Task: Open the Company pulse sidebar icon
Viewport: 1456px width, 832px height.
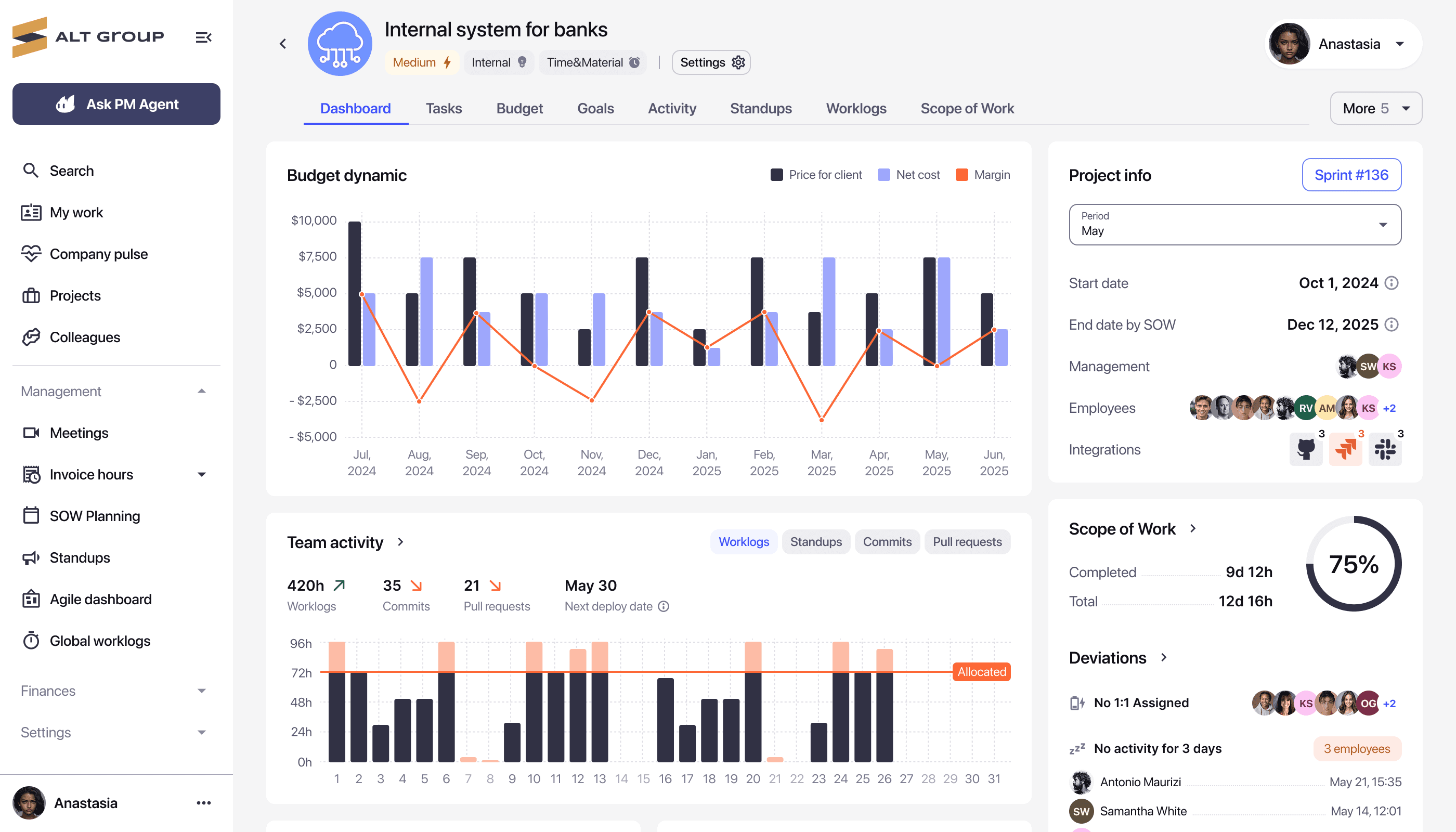Action: point(31,254)
